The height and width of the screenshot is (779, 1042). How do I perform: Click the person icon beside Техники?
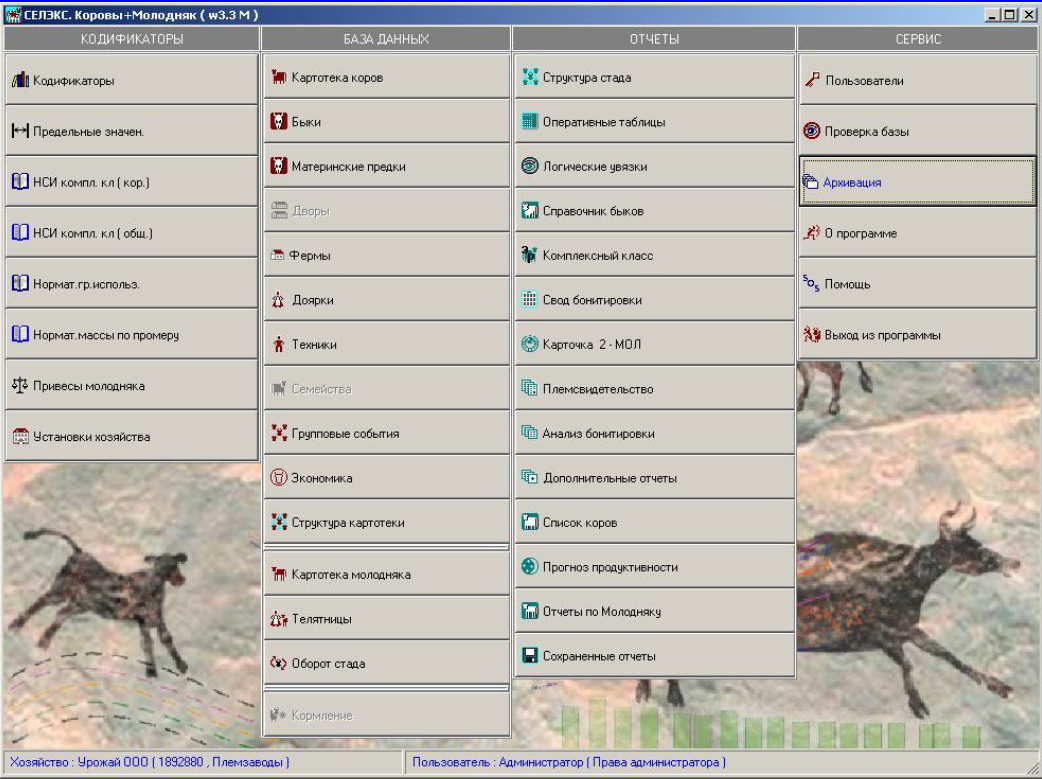click(x=278, y=344)
